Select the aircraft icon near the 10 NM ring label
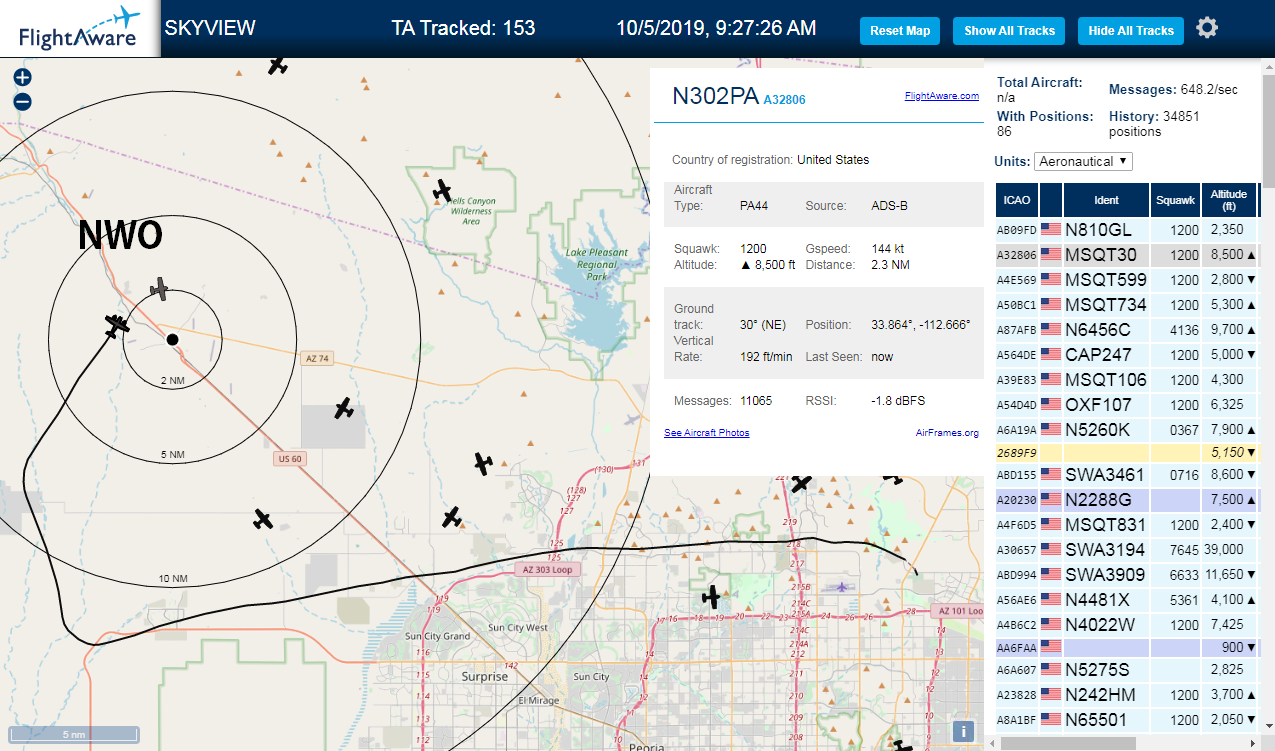 tap(263, 519)
